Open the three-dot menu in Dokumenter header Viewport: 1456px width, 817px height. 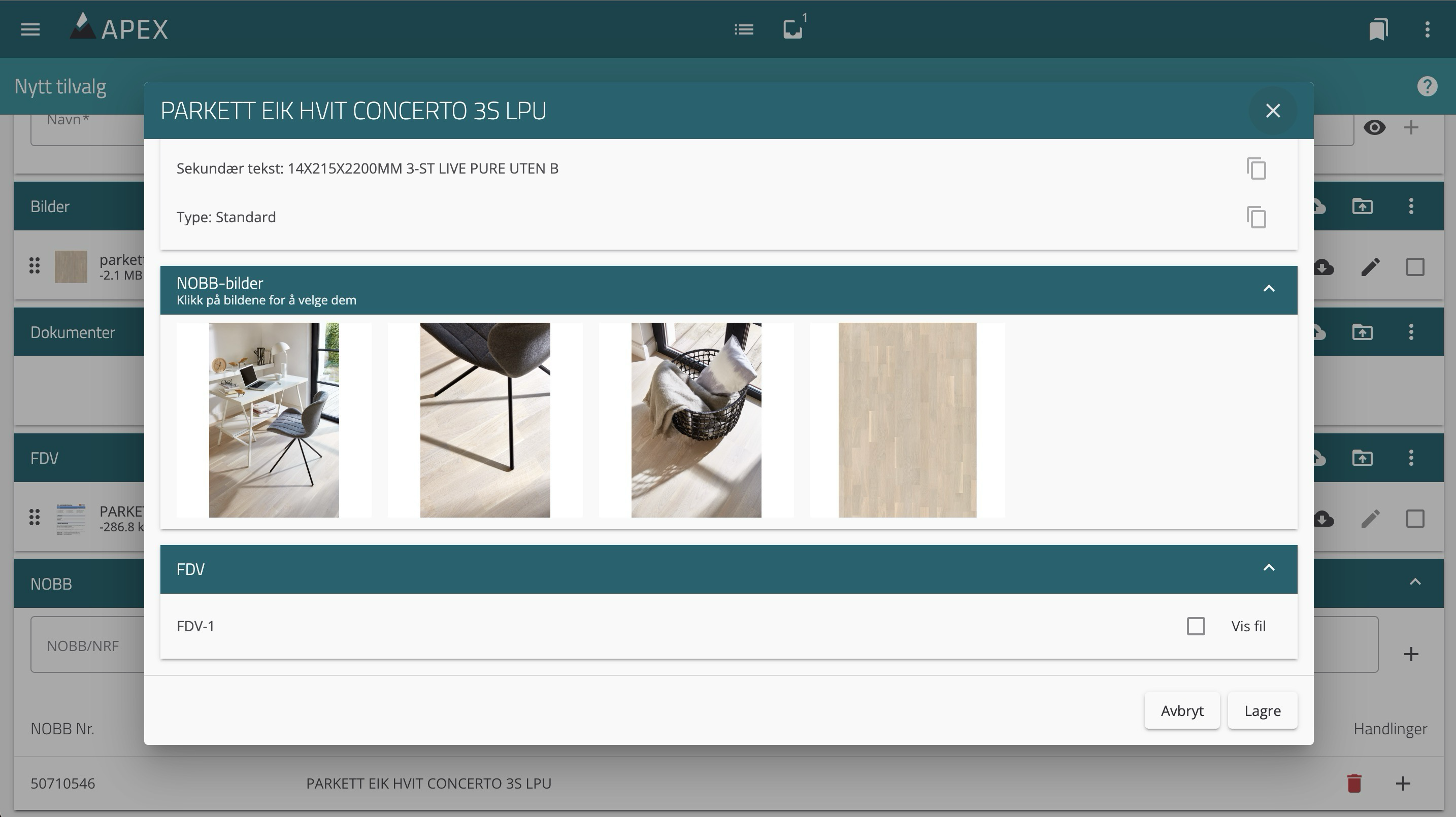(1411, 332)
